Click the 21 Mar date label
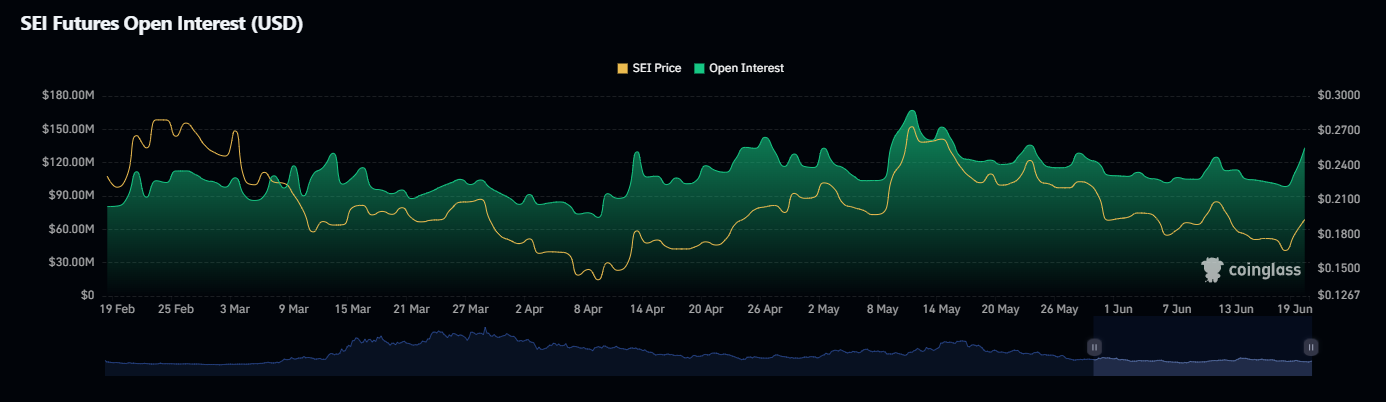 click(x=411, y=310)
